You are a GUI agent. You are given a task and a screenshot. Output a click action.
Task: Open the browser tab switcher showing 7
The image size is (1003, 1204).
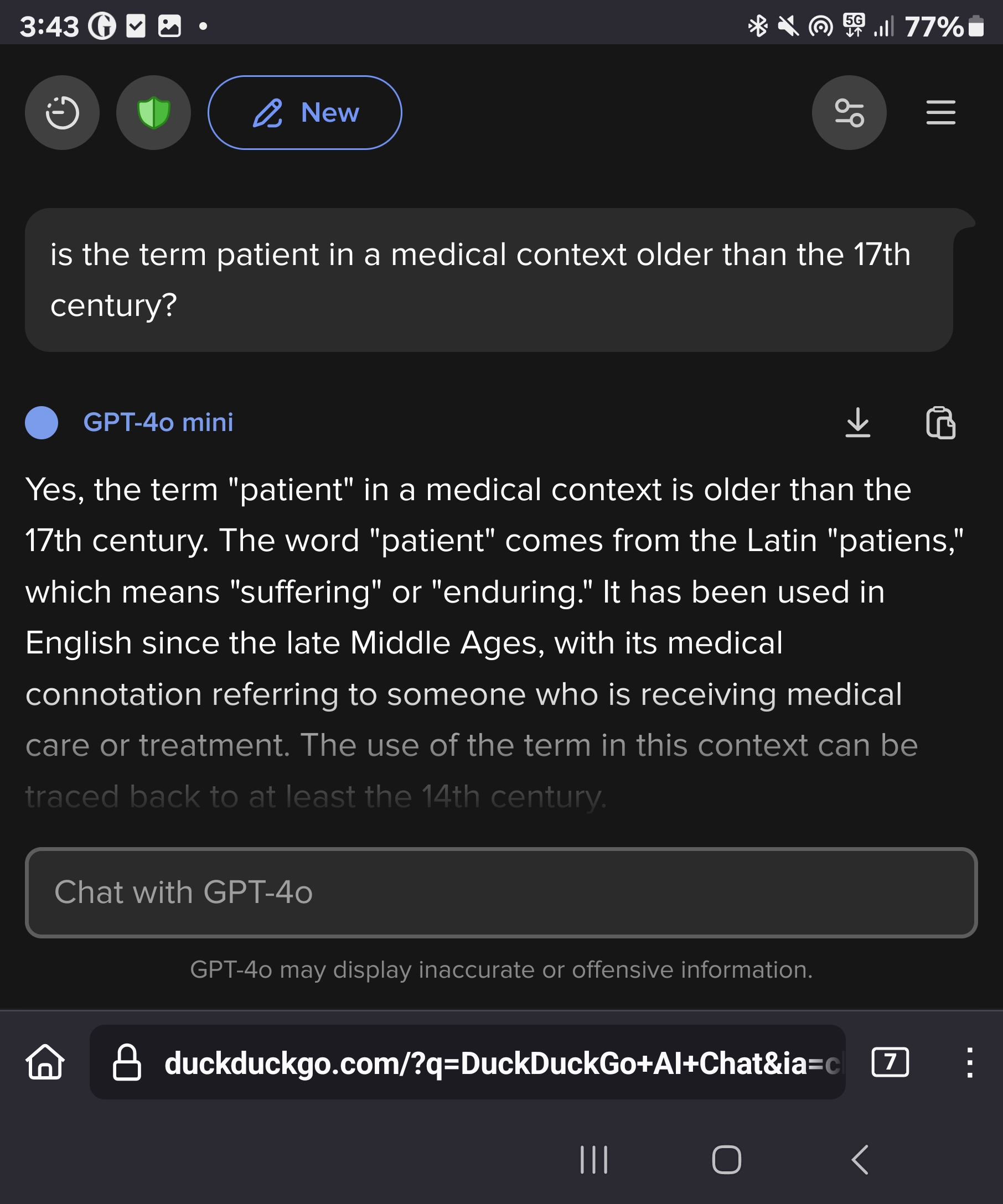click(890, 1062)
